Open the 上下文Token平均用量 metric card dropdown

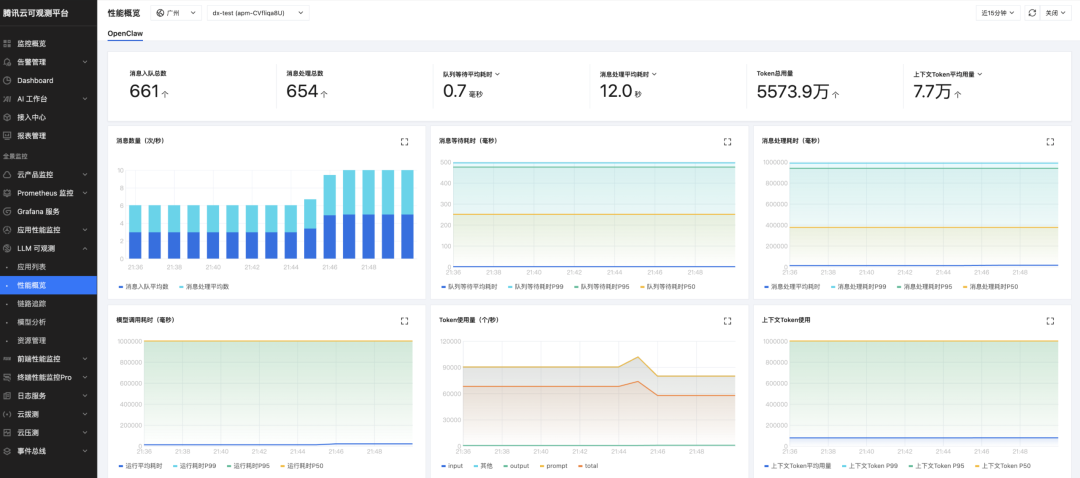(979, 74)
